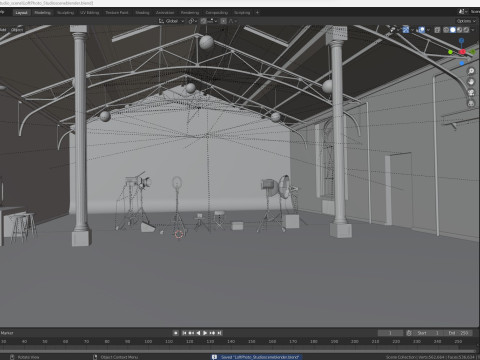The image size is (480, 360).
Task: Open snapping options dropdown
Action: click(x=212, y=21)
